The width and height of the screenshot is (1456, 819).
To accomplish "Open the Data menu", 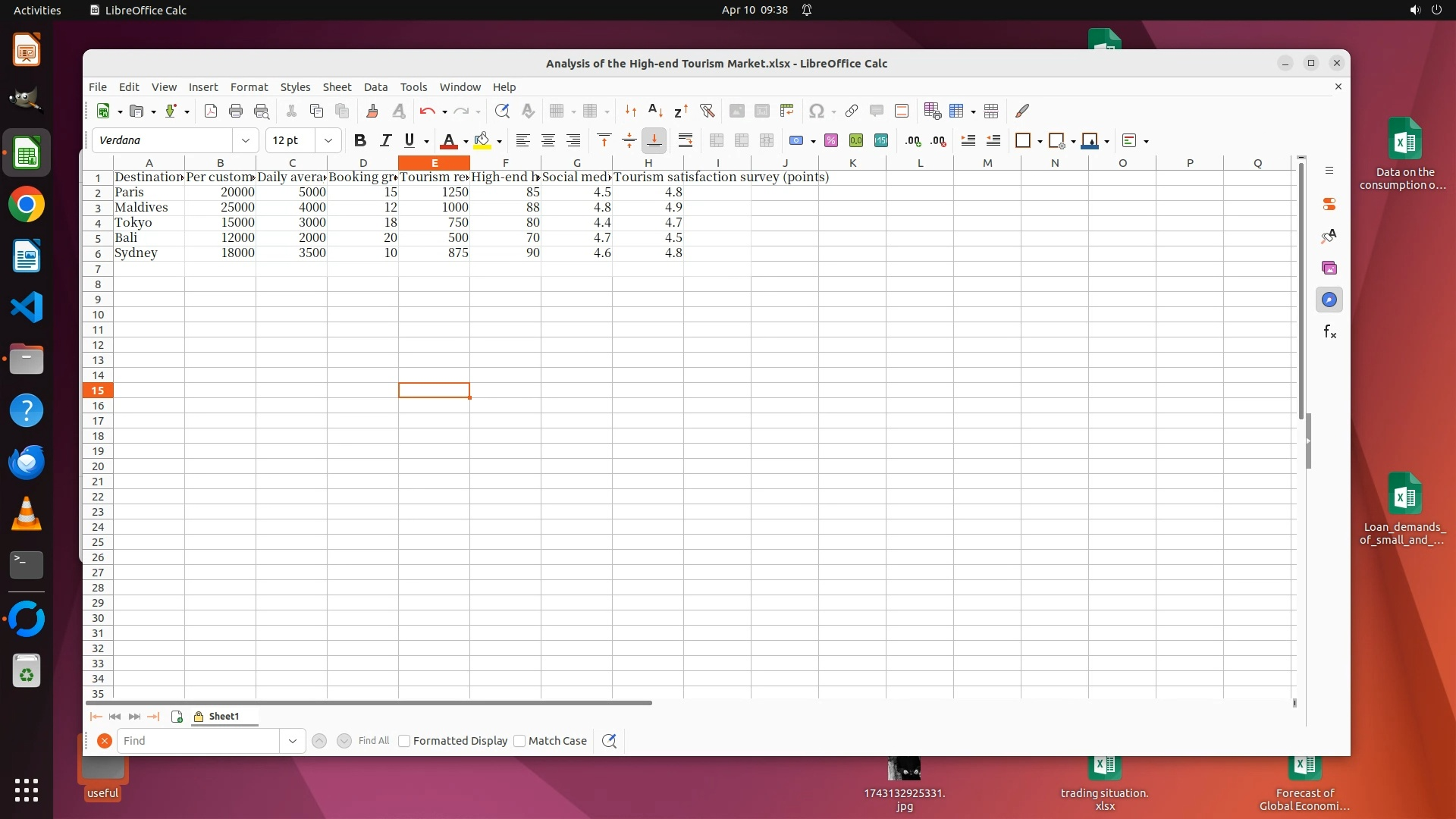I will pos(375,87).
